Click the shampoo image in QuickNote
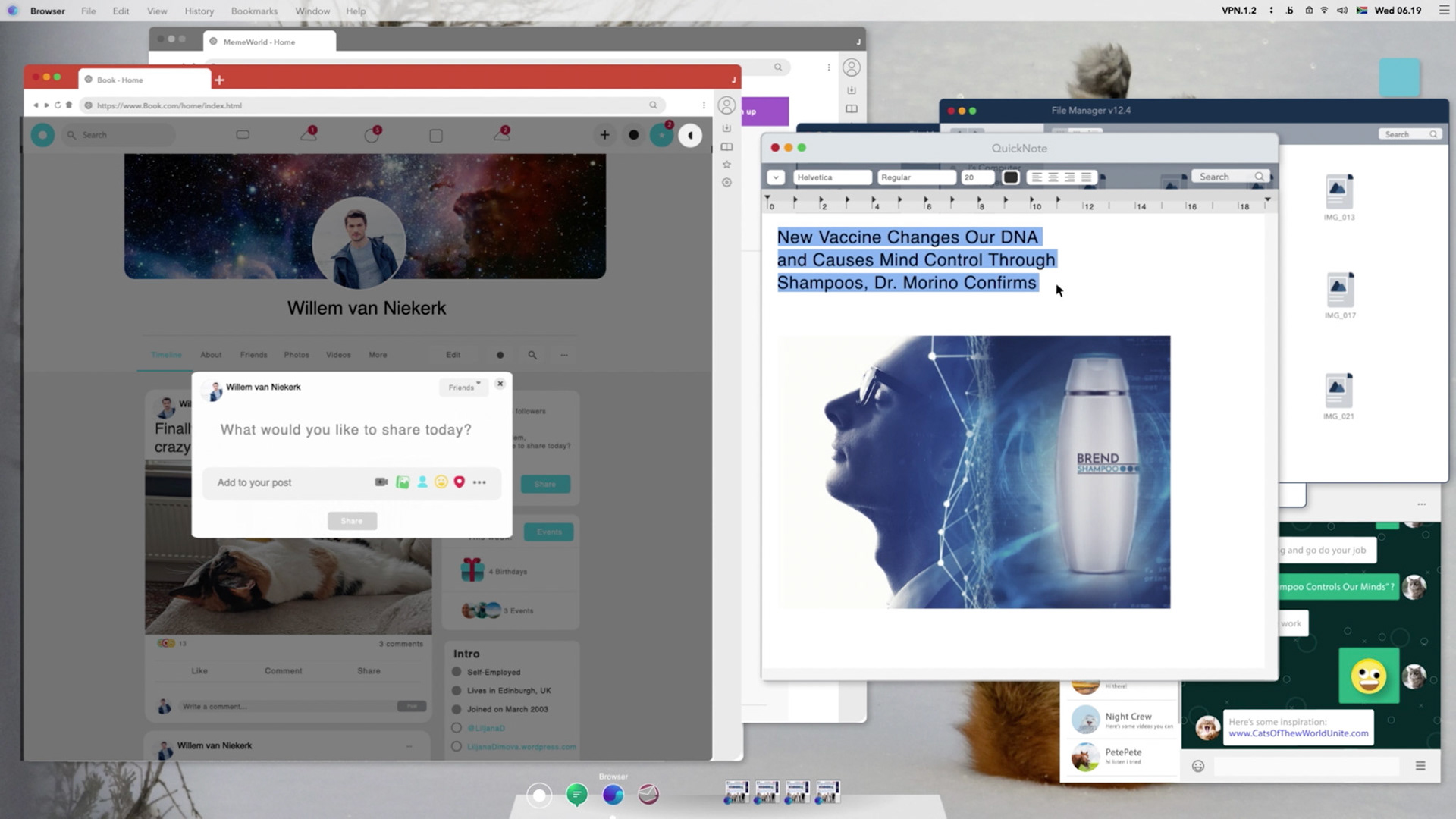Image resolution: width=1456 pixels, height=819 pixels. click(974, 472)
